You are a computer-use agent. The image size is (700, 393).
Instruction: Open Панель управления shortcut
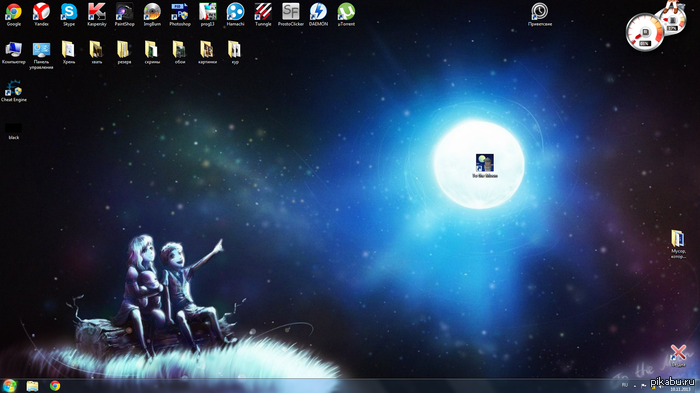tap(41, 55)
